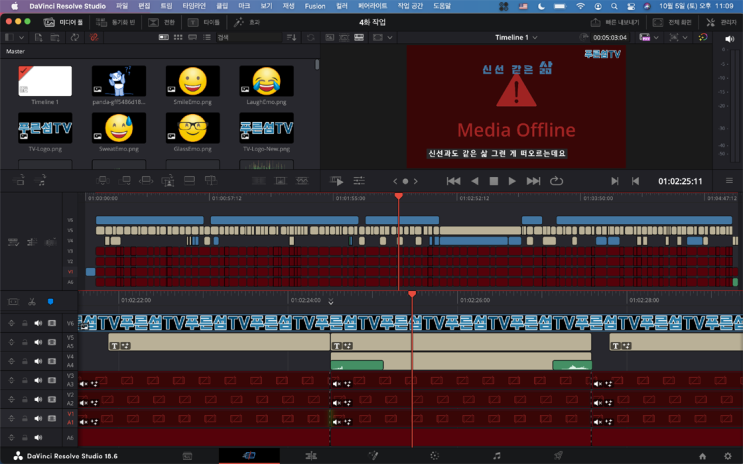Image resolution: width=743 pixels, height=464 pixels.
Task: Mute the V6 track speaker icon
Action: point(38,323)
